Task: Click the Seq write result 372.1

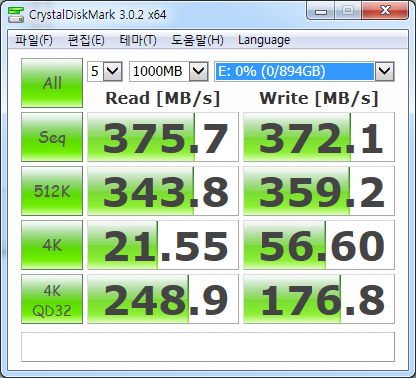Action: pos(319,137)
